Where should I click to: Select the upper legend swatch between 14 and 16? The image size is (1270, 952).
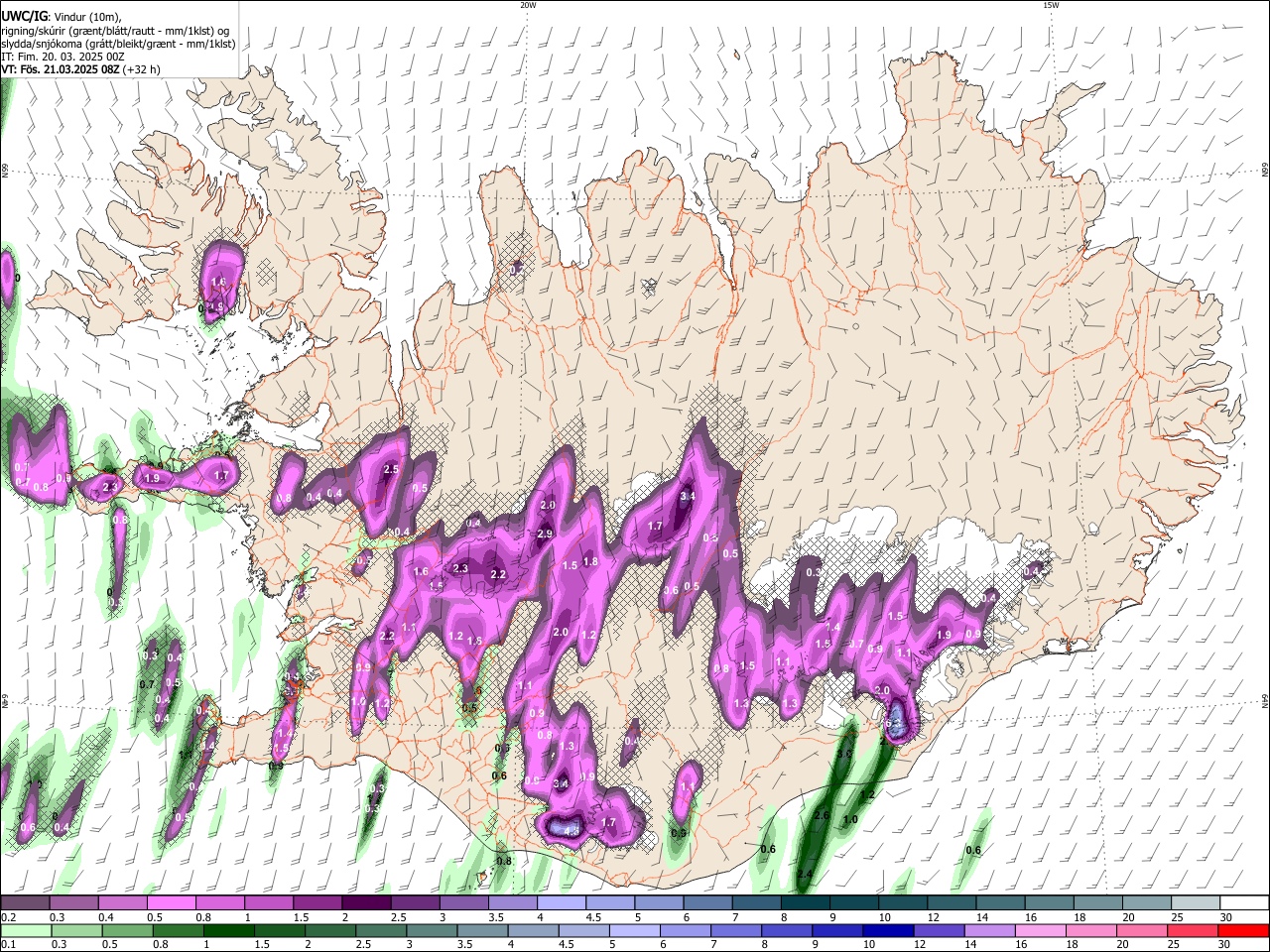click(1000, 903)
